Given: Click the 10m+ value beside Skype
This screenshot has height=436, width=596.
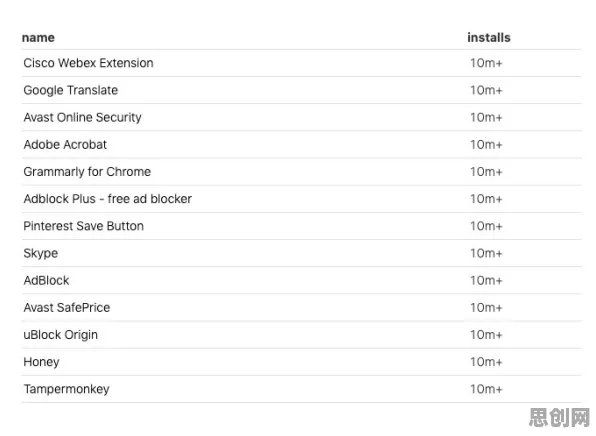Looking at the screenshot, I should click(486, 254).
